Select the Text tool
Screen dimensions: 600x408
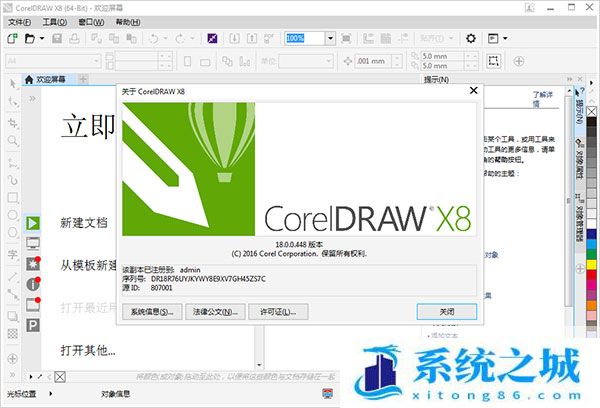(x=13, y=254)
